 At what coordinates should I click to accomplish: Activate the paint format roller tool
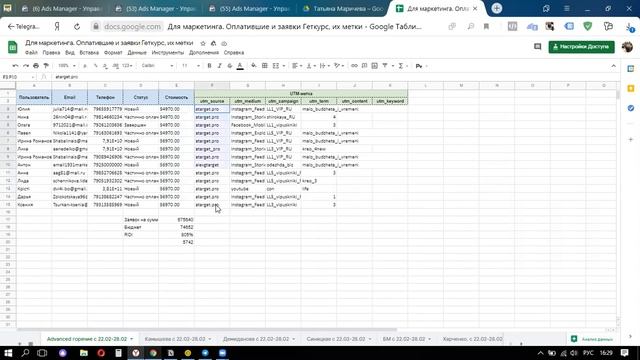coord(46,66)
